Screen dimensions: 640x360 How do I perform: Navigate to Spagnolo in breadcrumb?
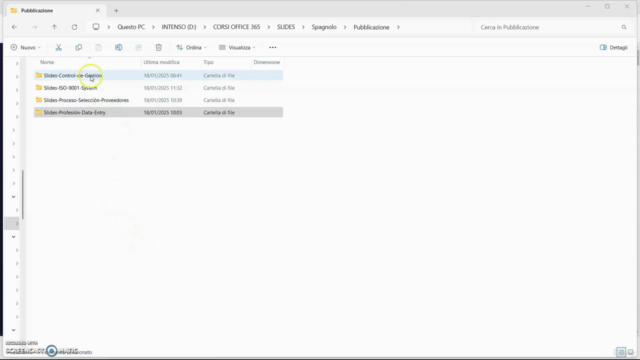(324, 27)
